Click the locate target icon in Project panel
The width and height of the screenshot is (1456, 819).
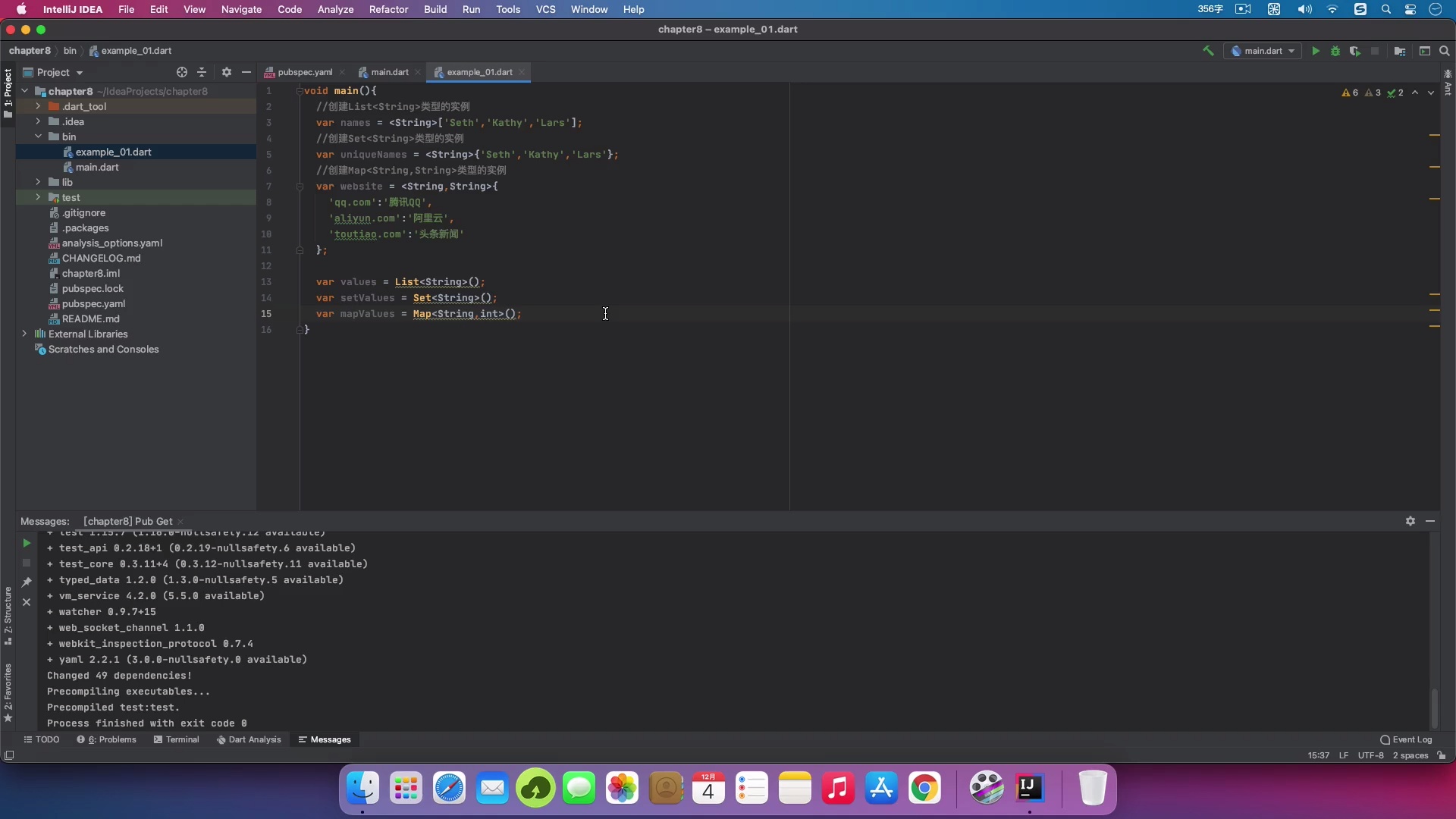click(182, 72)
